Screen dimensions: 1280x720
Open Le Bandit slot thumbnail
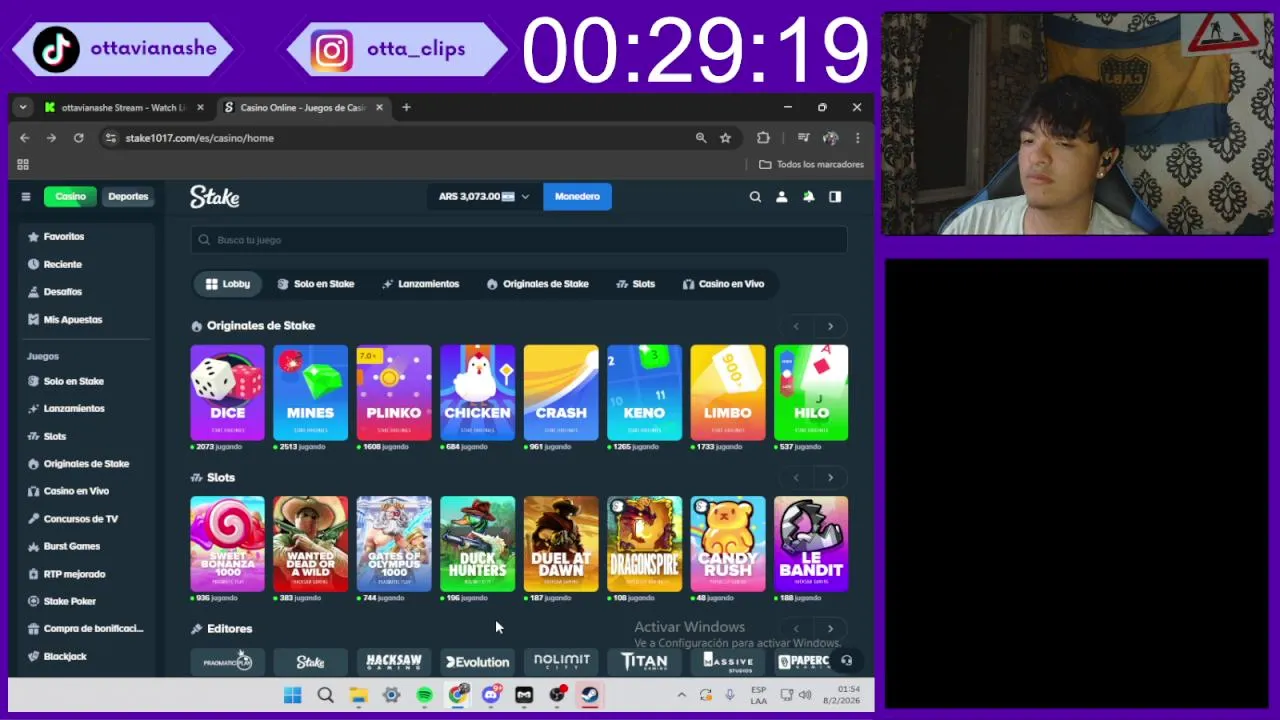[x=811, y=544]
